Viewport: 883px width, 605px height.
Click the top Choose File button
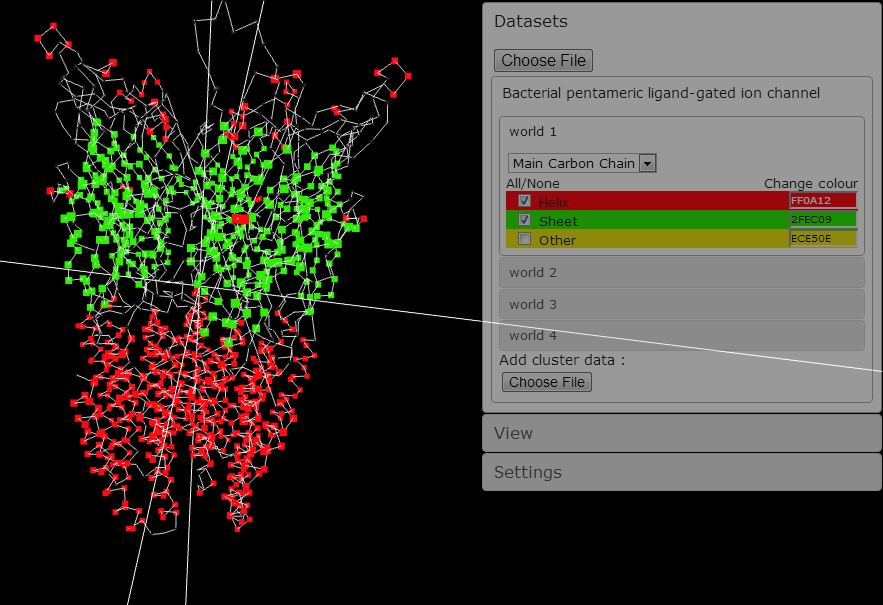[543, 60]
